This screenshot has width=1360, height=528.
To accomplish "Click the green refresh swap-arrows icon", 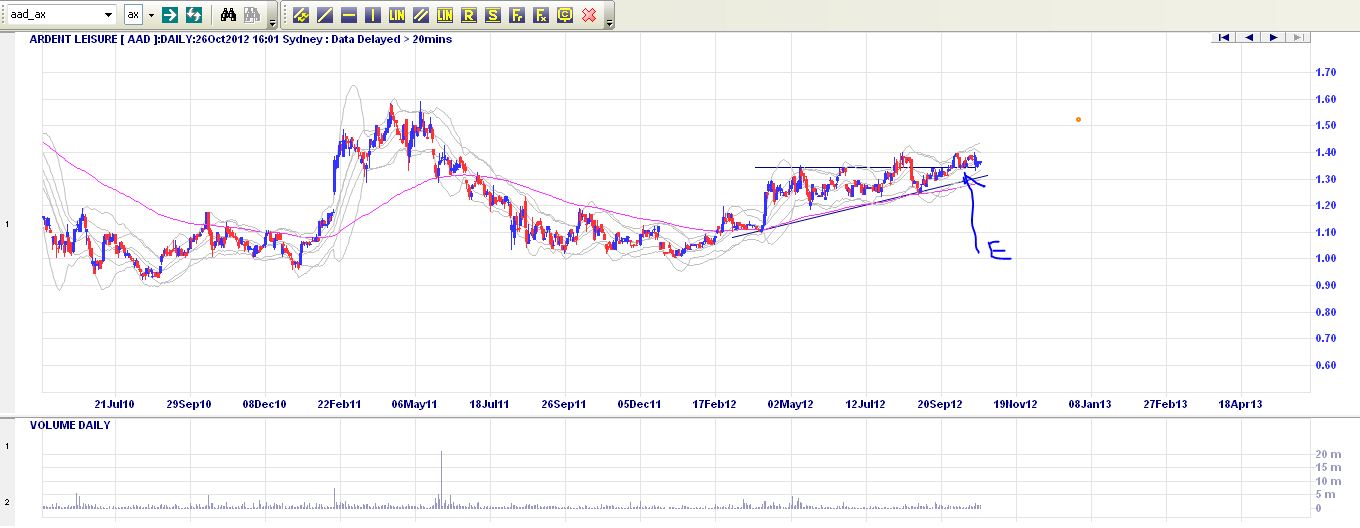I will (x=195, y=15).
